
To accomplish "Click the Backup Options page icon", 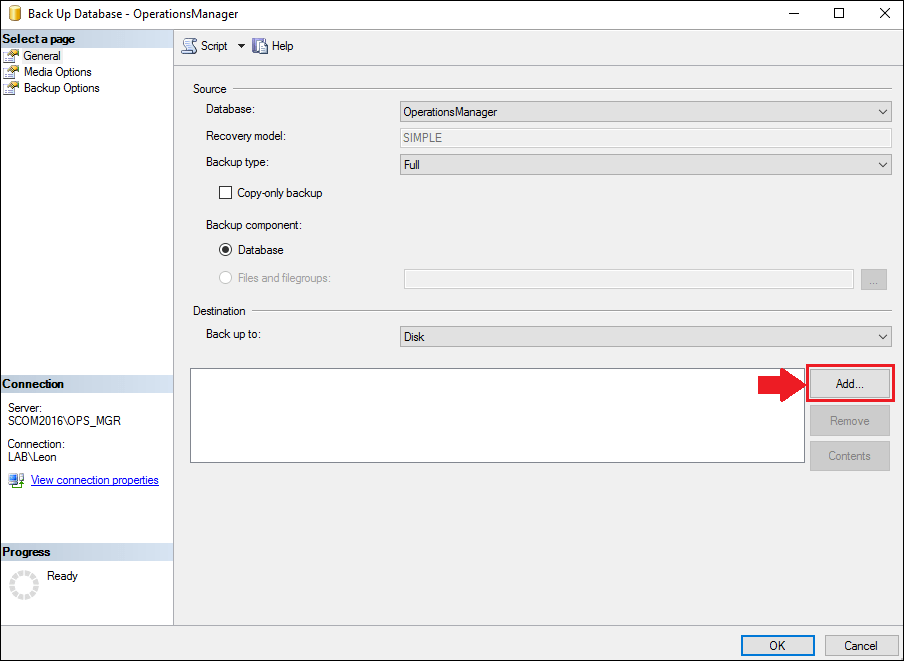I will click(x=11, y=88).
